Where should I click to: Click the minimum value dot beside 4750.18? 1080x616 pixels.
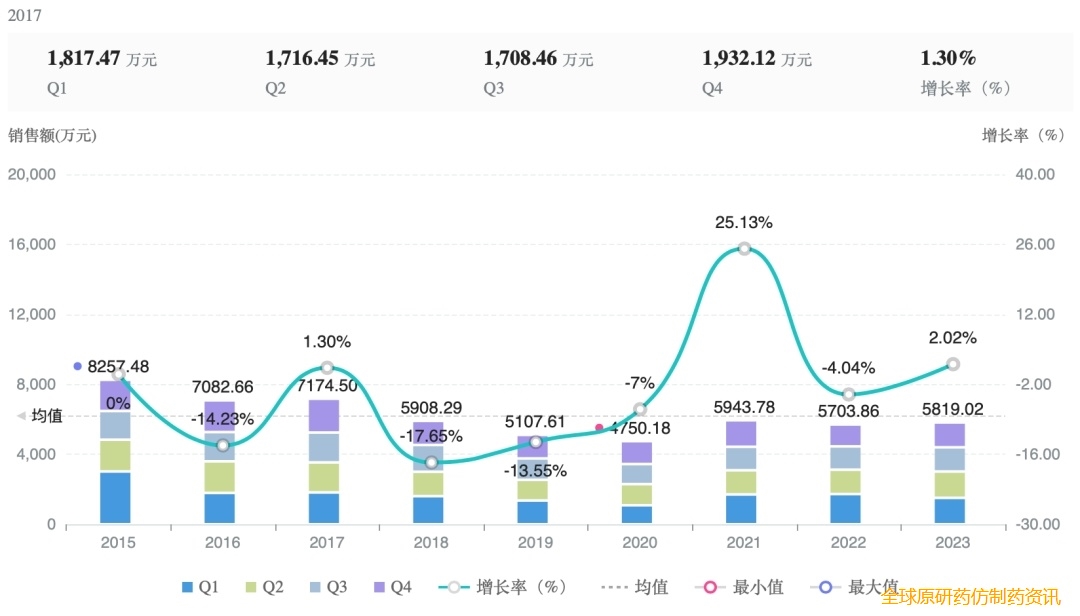pyautogui.click(x=599, y=428)
